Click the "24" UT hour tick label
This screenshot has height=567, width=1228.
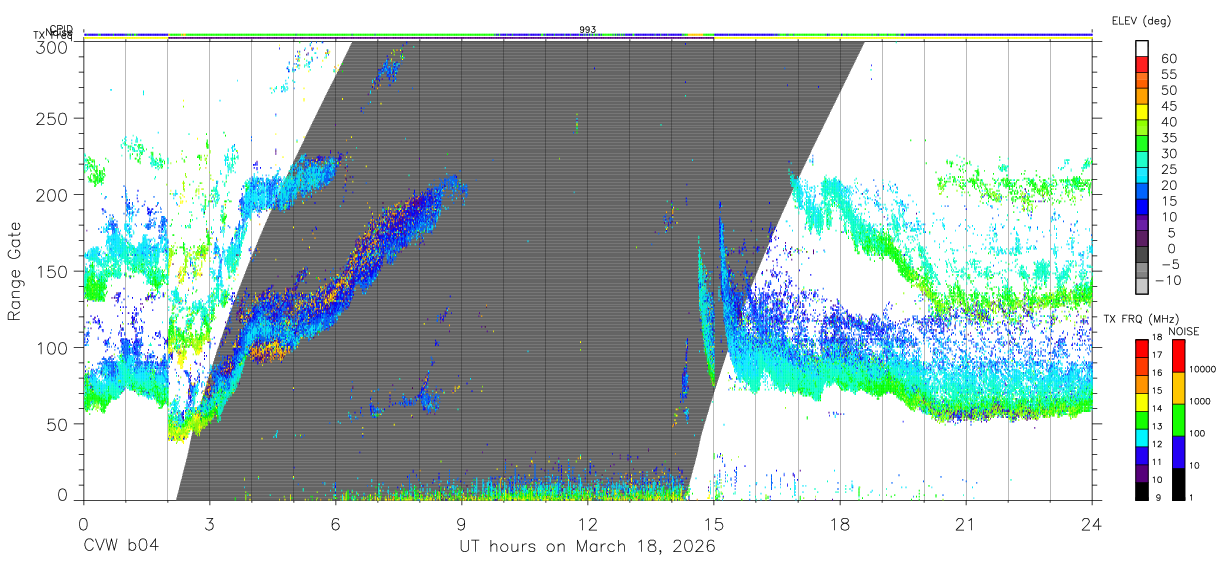pos(1091,523)
